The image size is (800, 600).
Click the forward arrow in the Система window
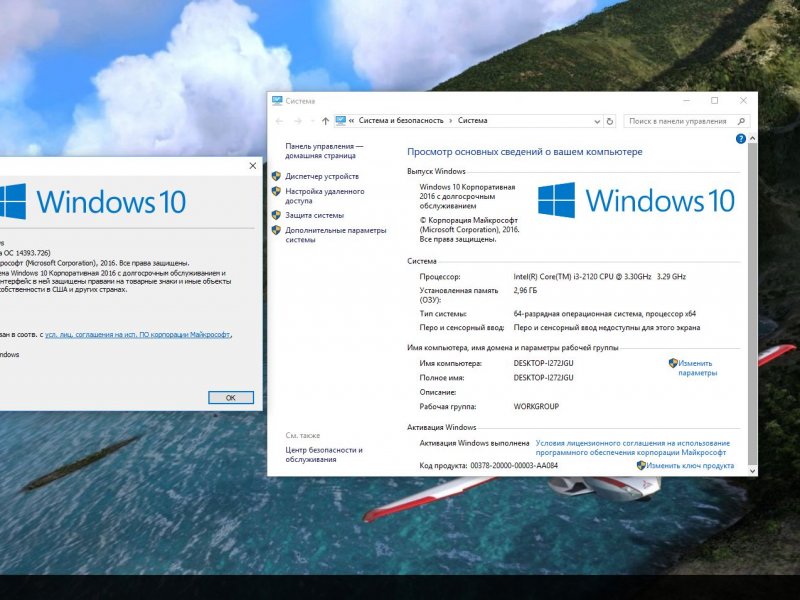point(298,121)
